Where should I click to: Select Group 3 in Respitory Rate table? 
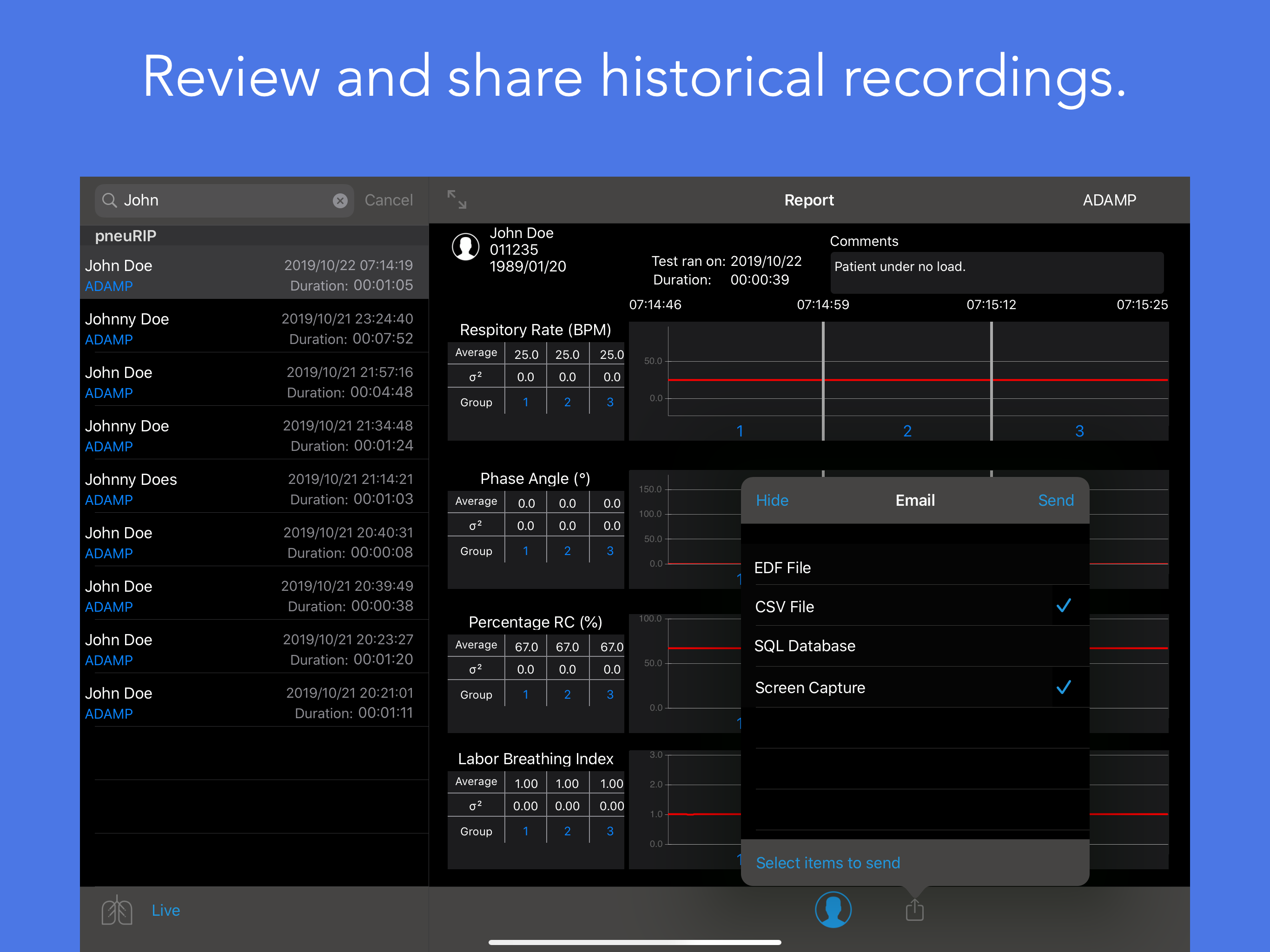pos(610,402)
